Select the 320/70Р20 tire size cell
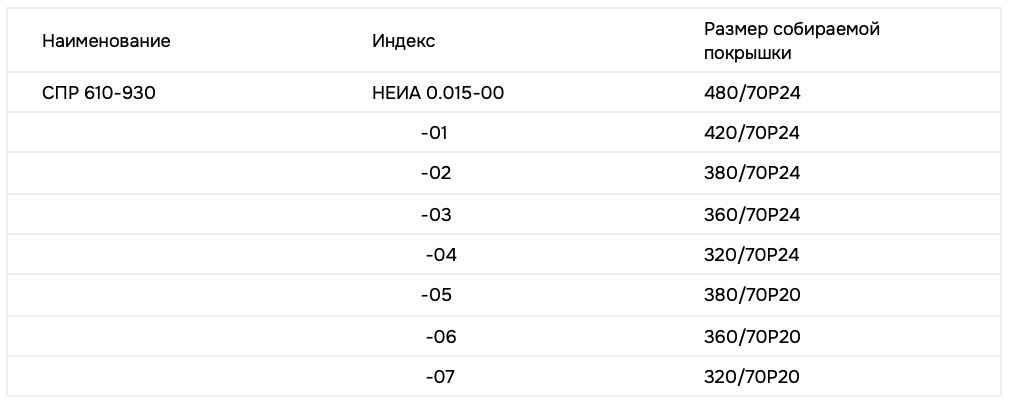Viewport: 1014px width, 406px height. click(752, 377)
